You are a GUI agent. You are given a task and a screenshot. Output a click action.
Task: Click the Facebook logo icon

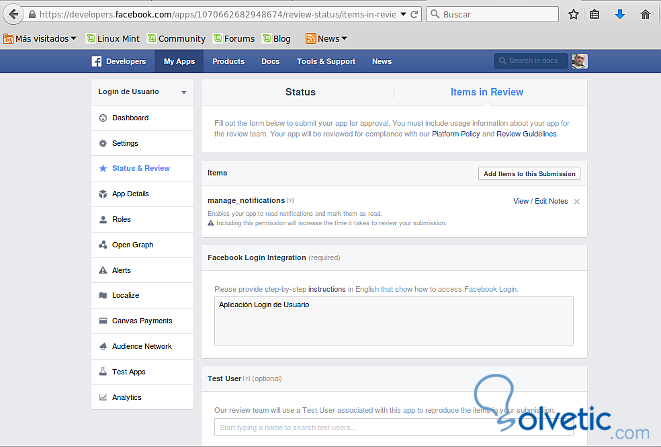97,62
